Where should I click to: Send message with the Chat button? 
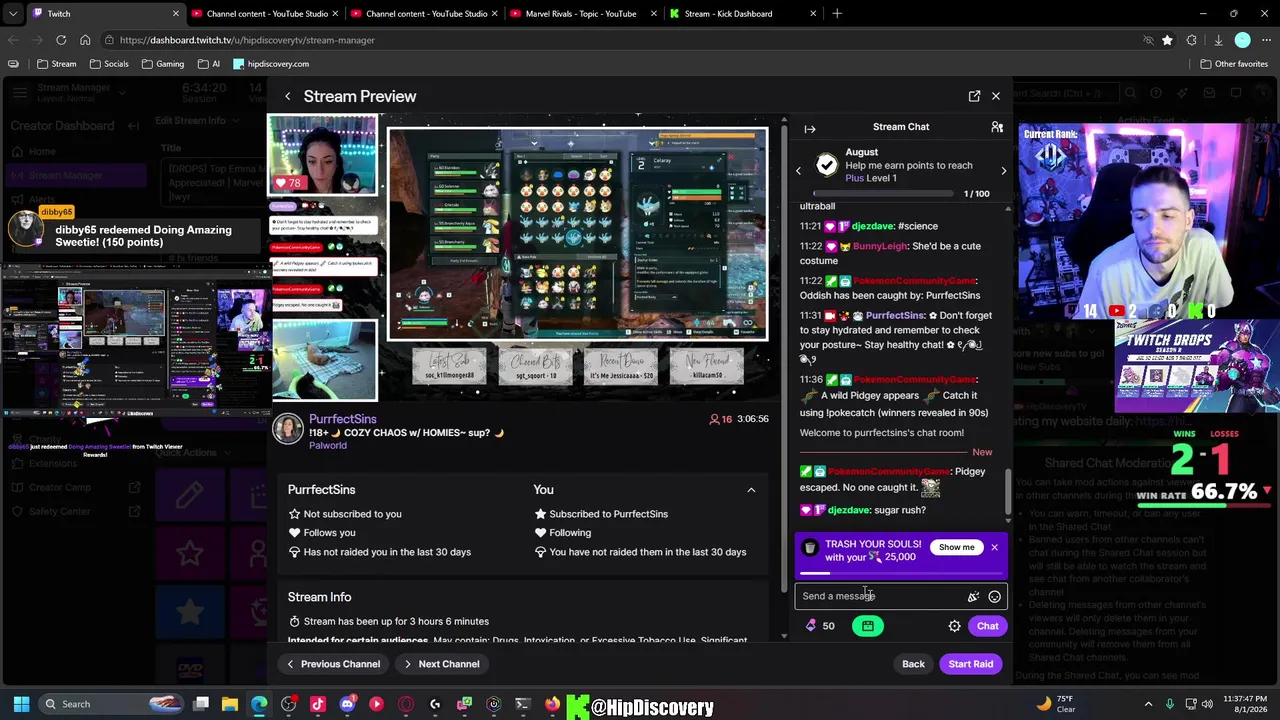987,626
